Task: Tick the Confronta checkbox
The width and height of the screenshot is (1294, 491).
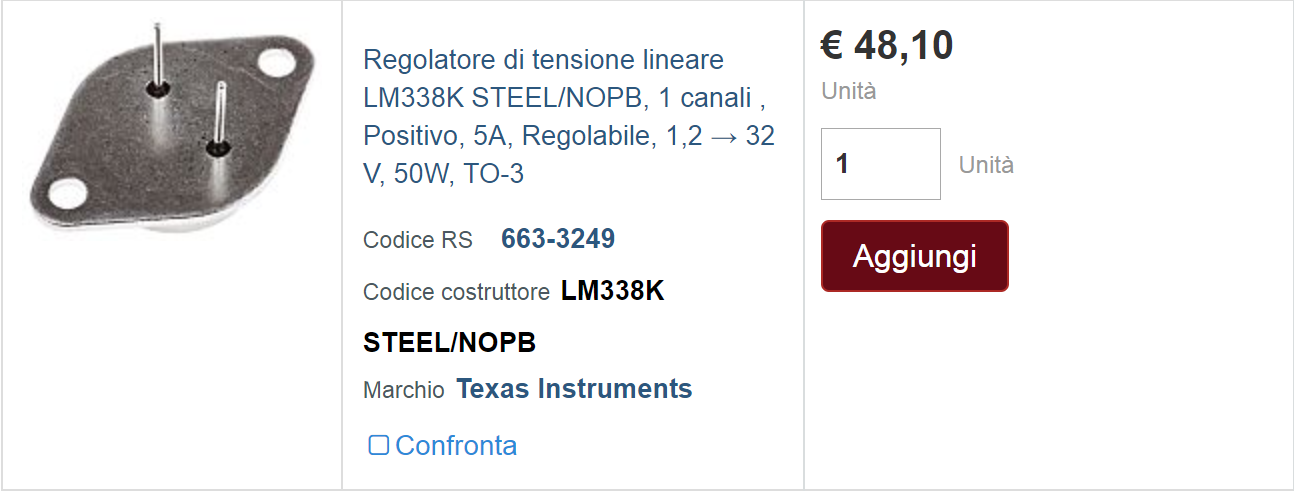Action: tap(378, 445)
